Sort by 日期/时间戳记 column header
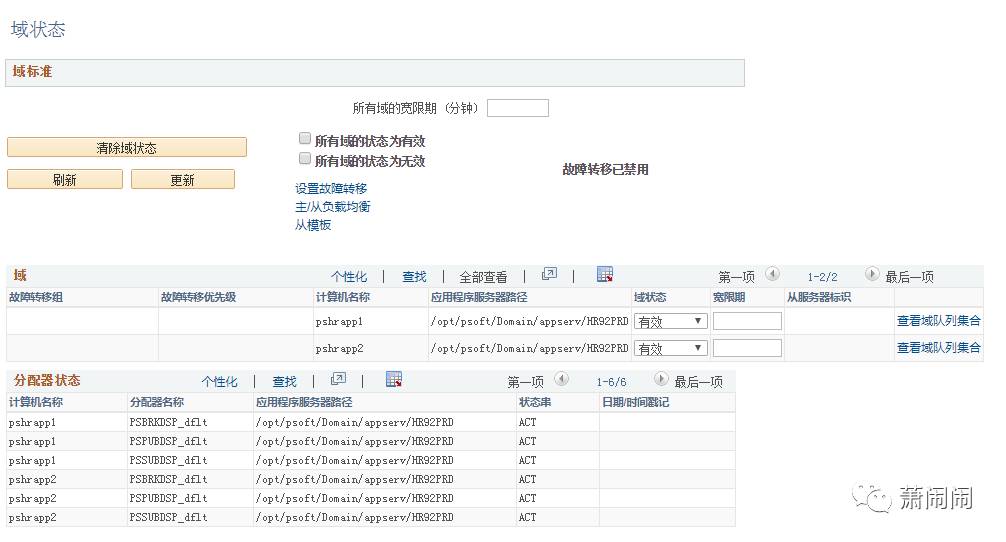 pos(635,402)
